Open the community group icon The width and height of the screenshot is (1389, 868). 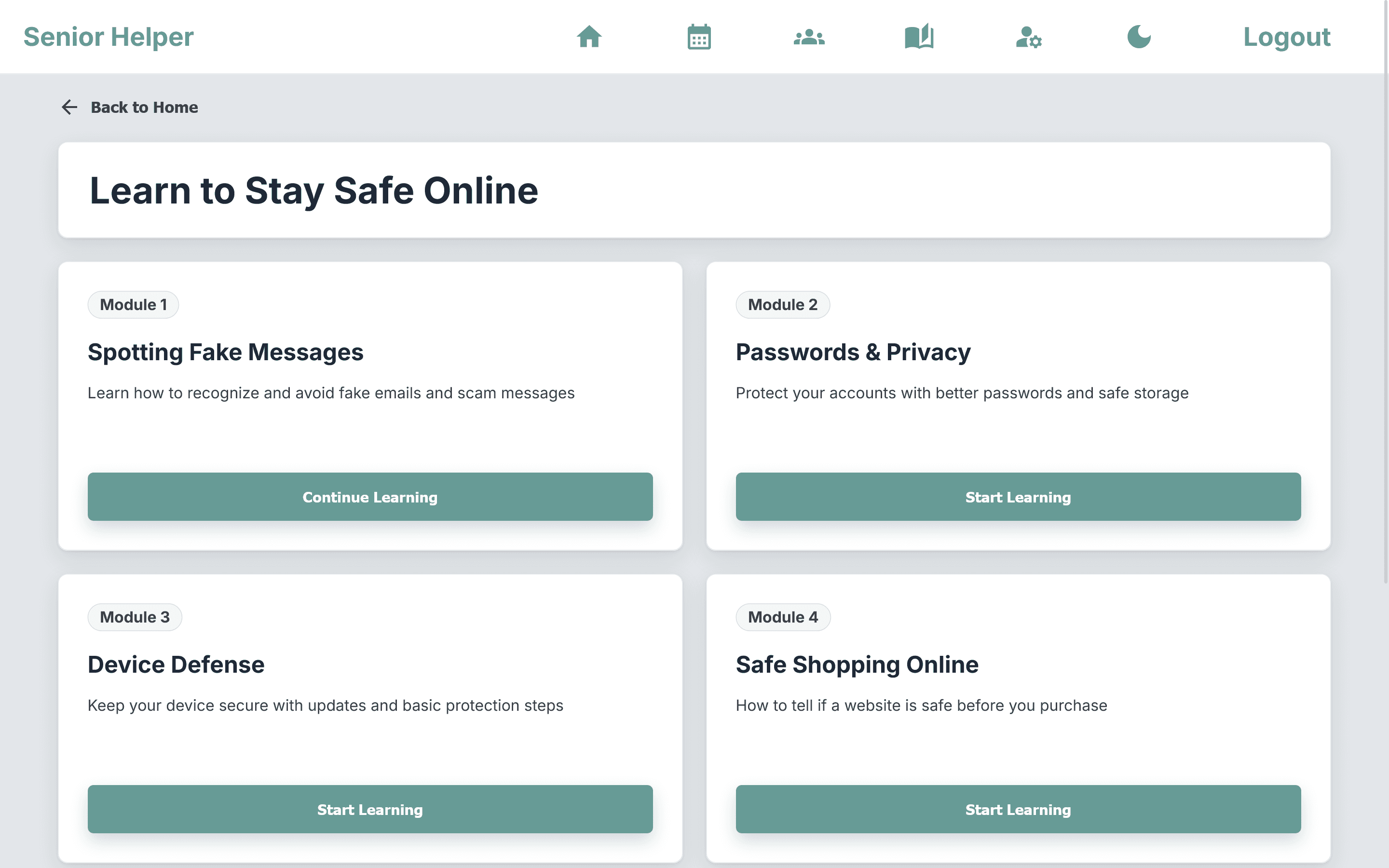click(809, 37)
